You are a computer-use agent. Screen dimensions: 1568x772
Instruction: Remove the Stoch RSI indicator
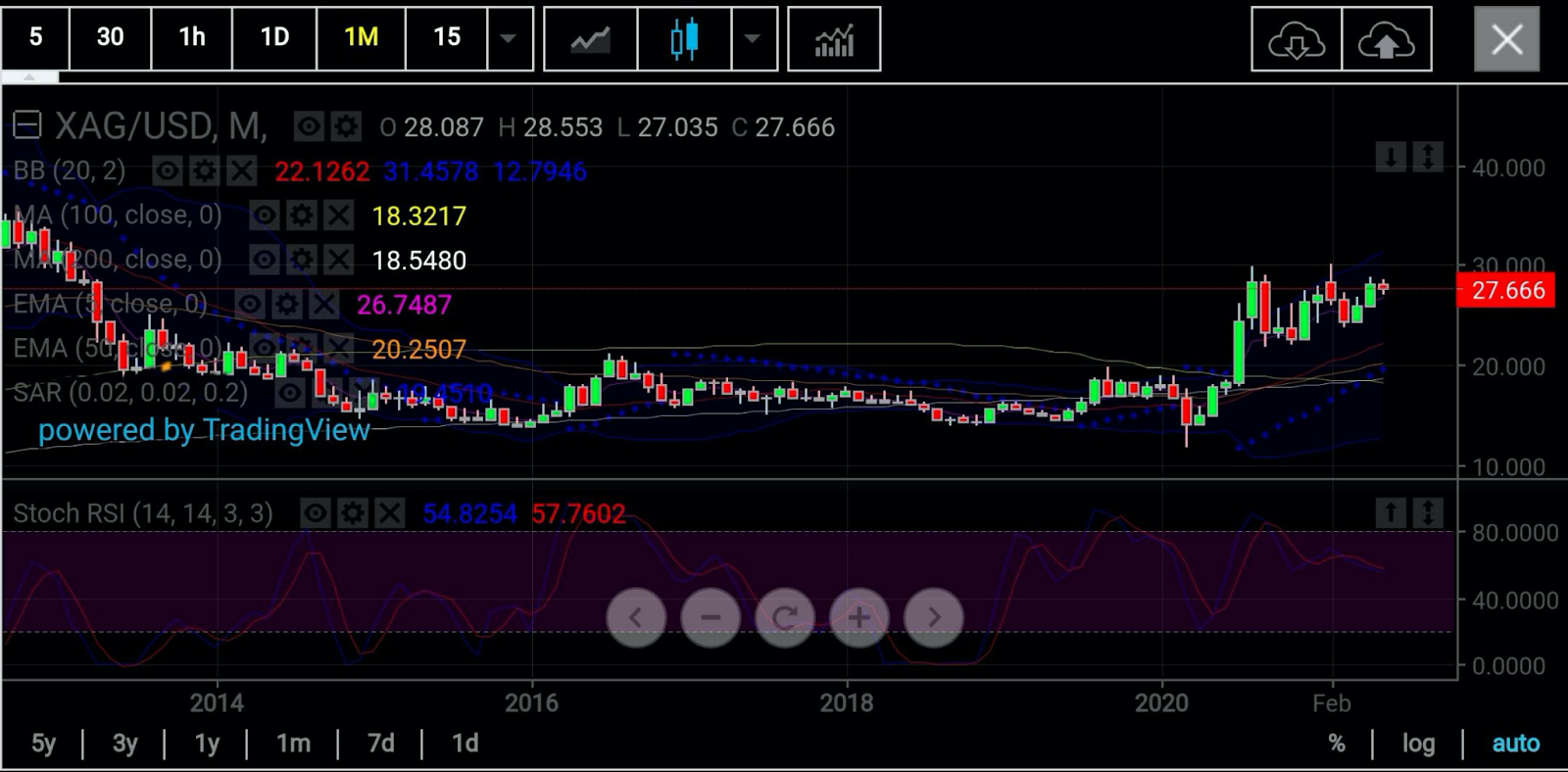point(389,512)
